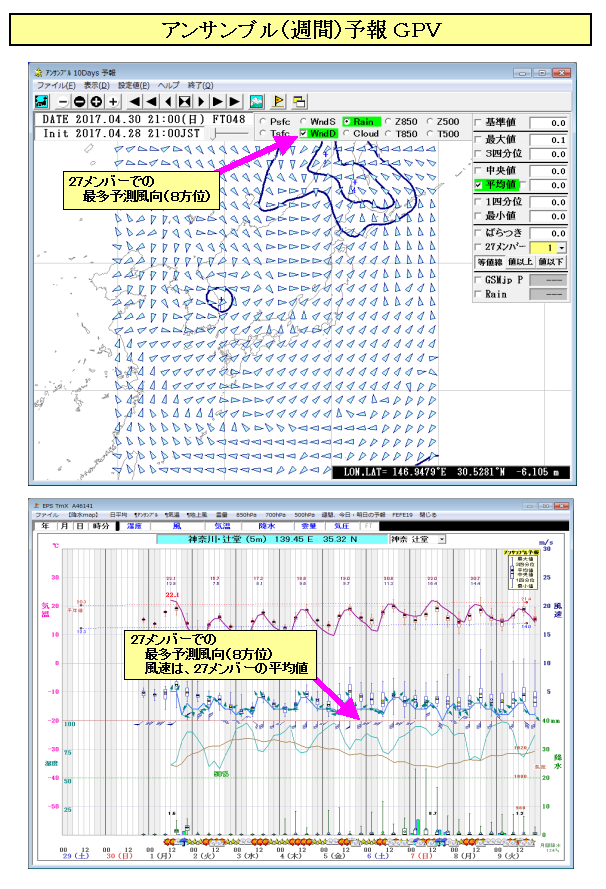Enable the 27メンバー checkbox
The image size is (606, 889).
478,247
